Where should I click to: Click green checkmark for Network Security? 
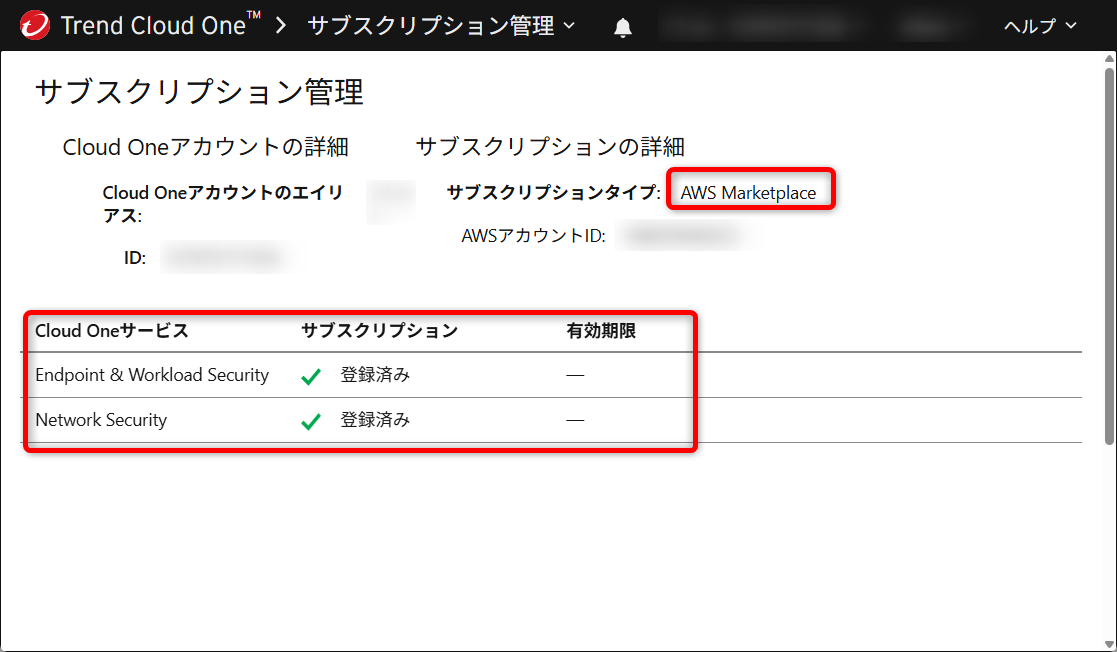[311, 422]
